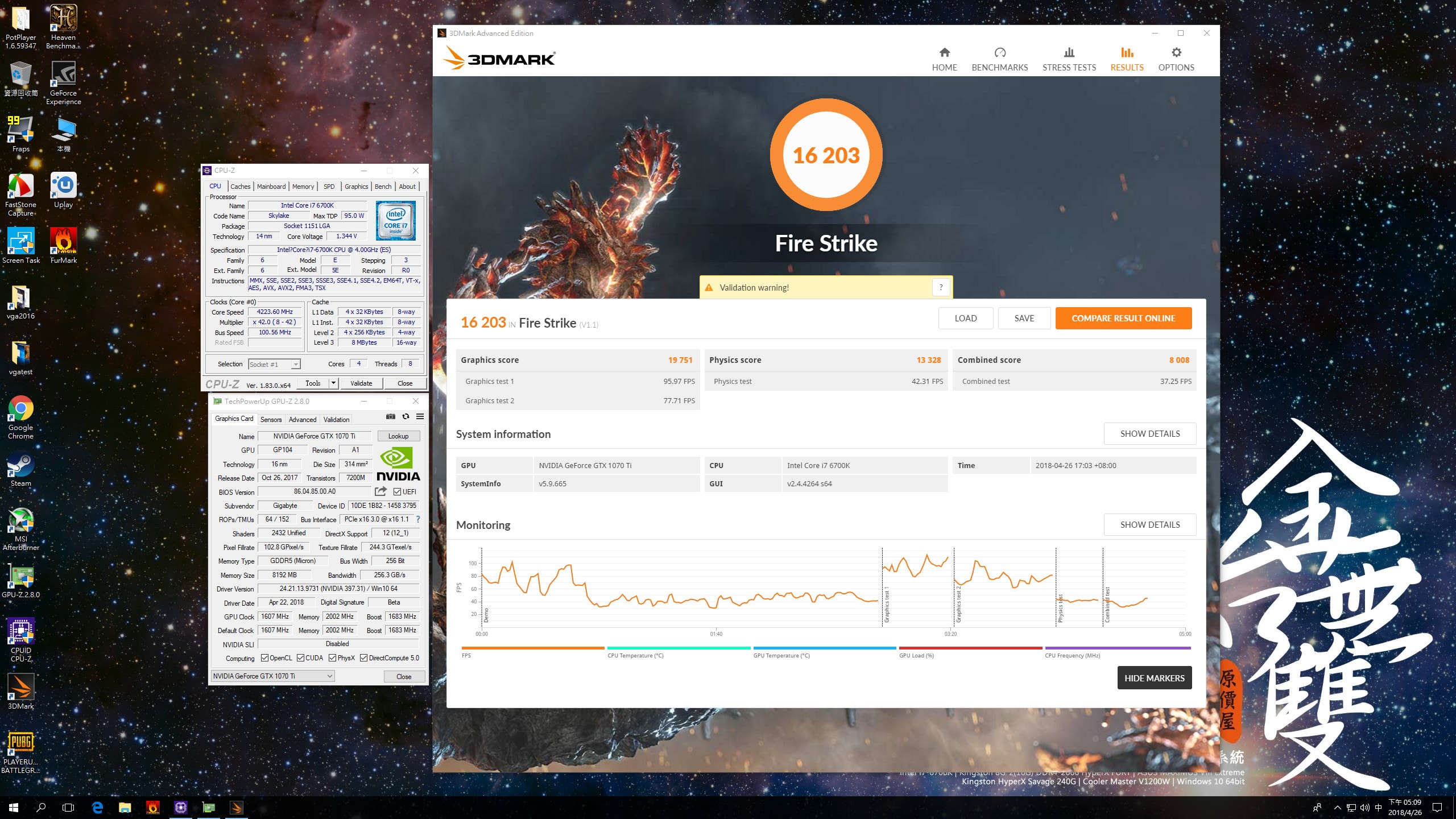Open the Action Center notification icon

1437,807
